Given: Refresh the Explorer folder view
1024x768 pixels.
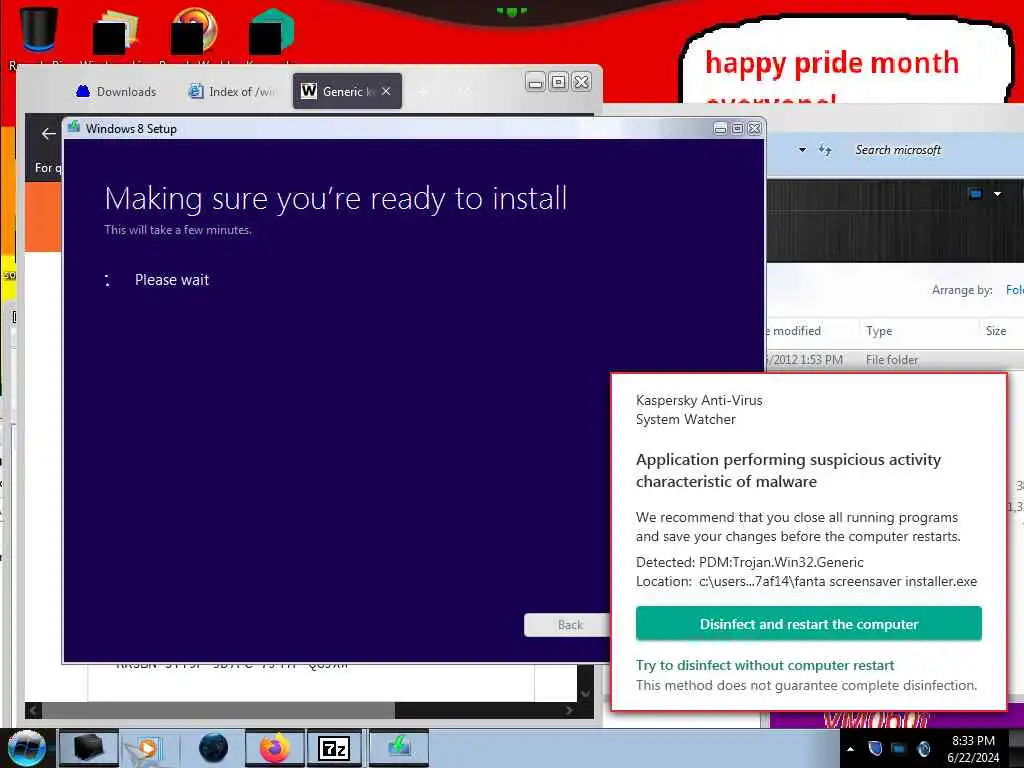Looking at the screenshot, I should tap(825, 150).
